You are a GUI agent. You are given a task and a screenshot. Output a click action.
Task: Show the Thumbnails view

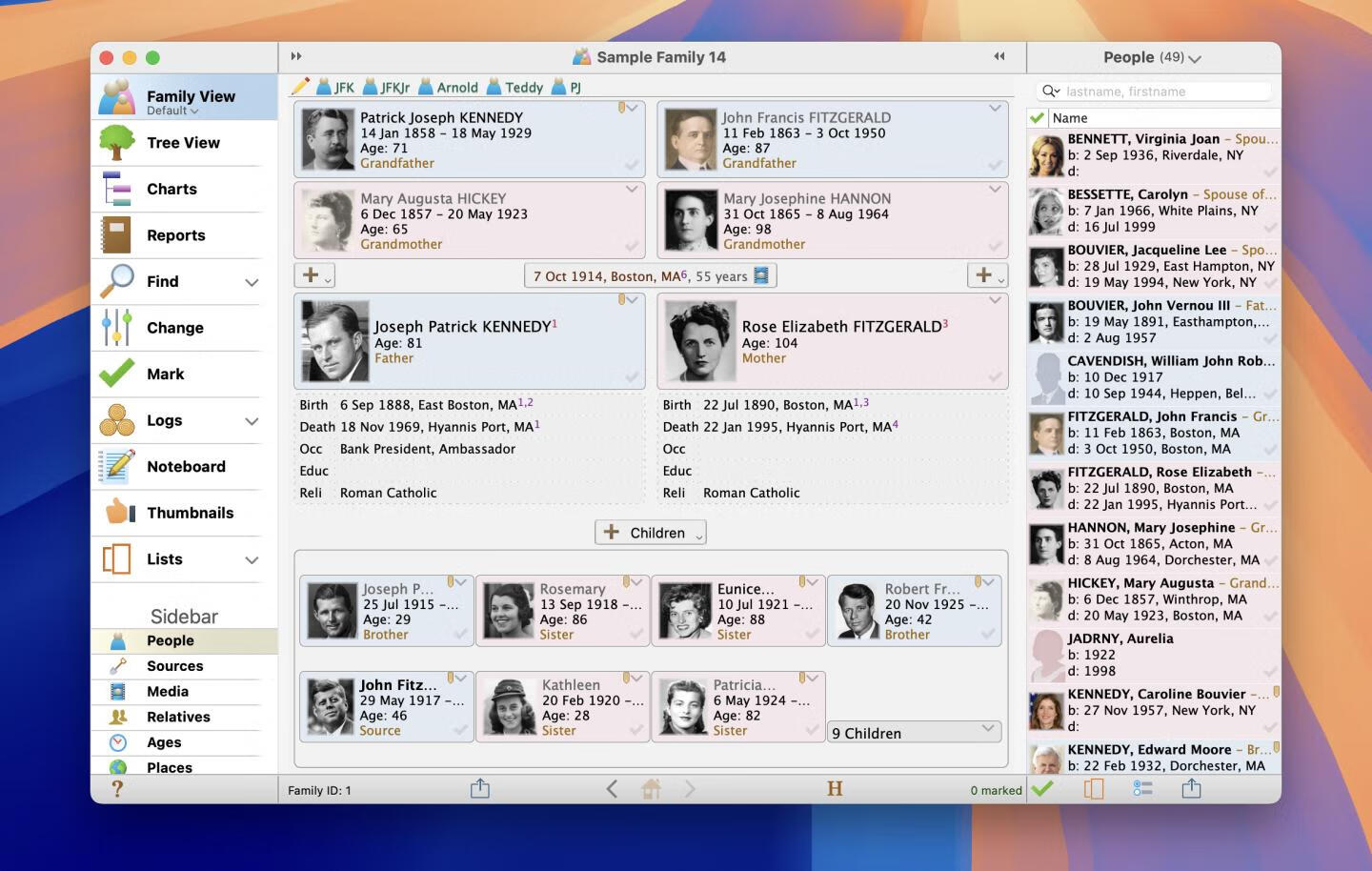click(x=190, y=513)
